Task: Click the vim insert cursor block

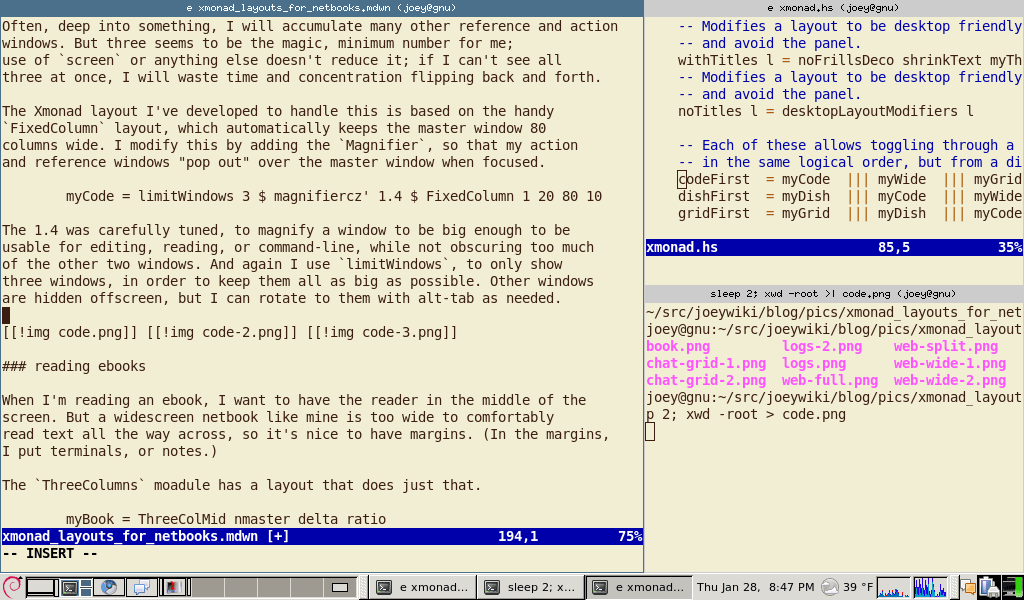Action: pos(6,315)
